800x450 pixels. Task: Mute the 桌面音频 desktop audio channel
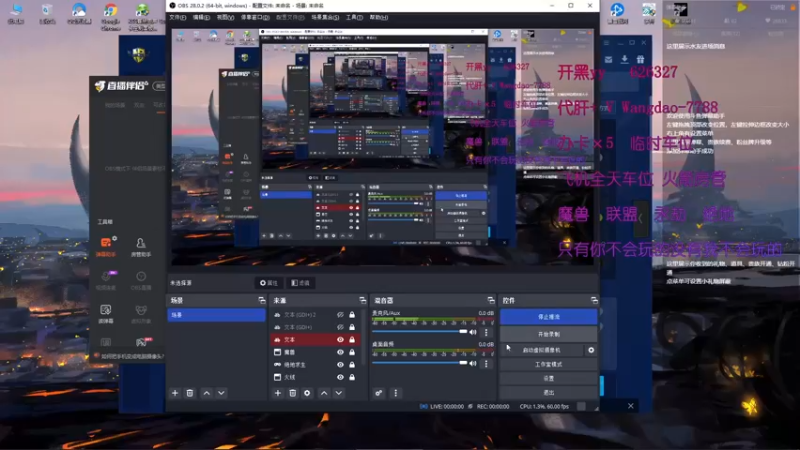(x=473, y=364)
